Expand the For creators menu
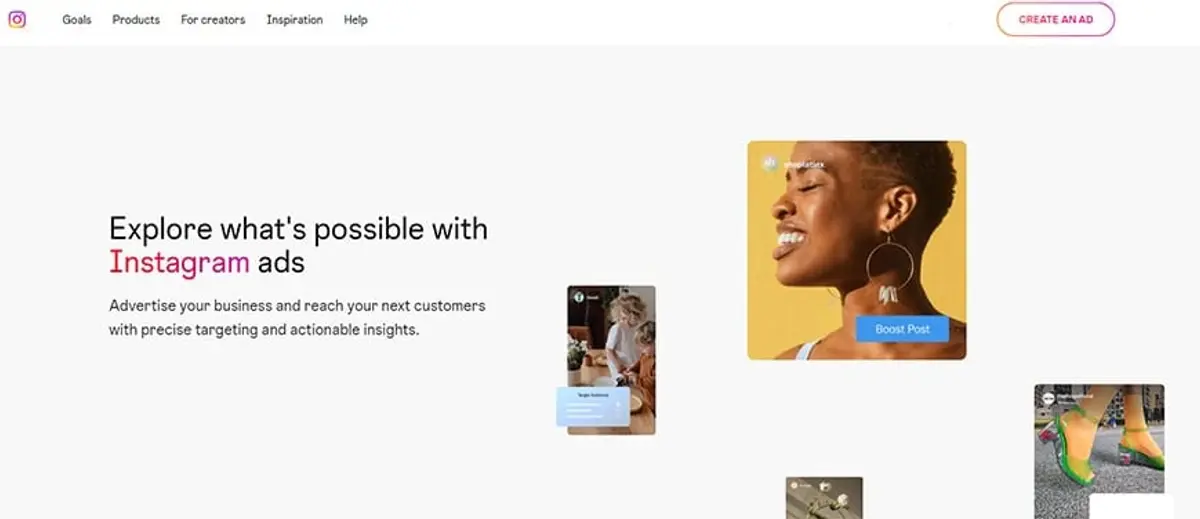Image resolution: width=1200 pixels, height=519 pixels. click(x=213, y=20)
